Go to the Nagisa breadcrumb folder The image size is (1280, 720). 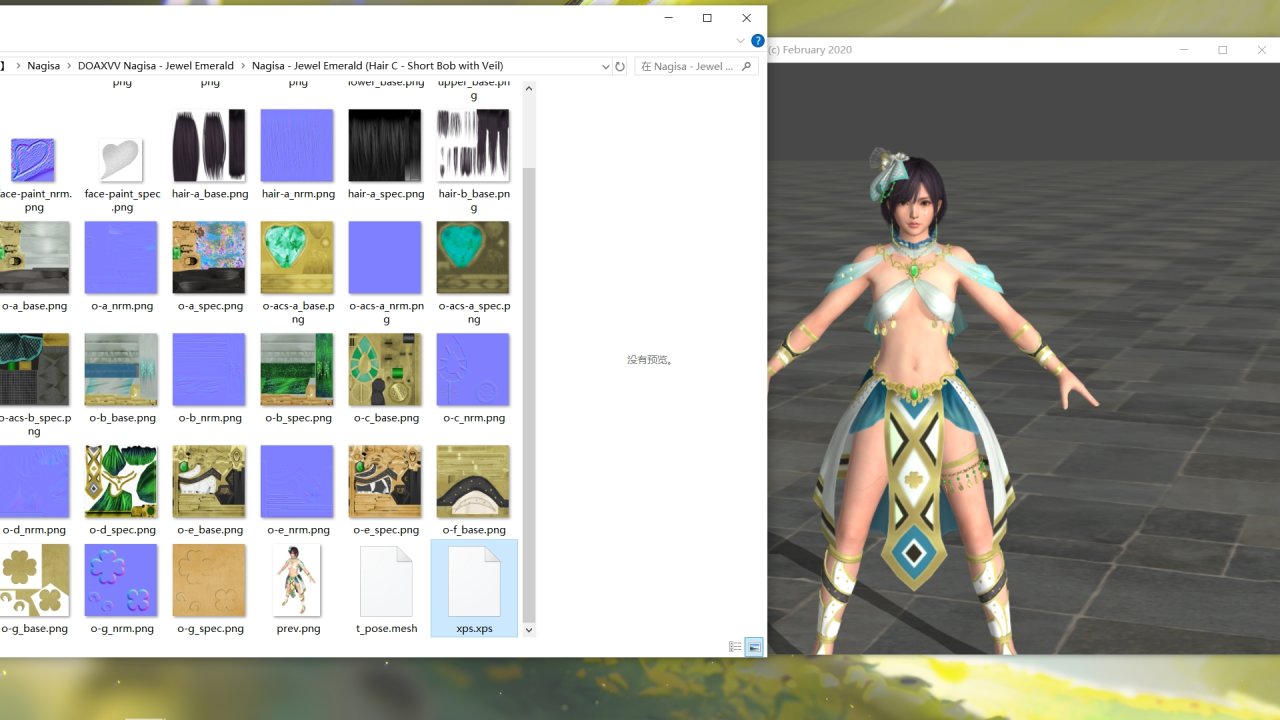pyautogui.click(x=44, y=66)
